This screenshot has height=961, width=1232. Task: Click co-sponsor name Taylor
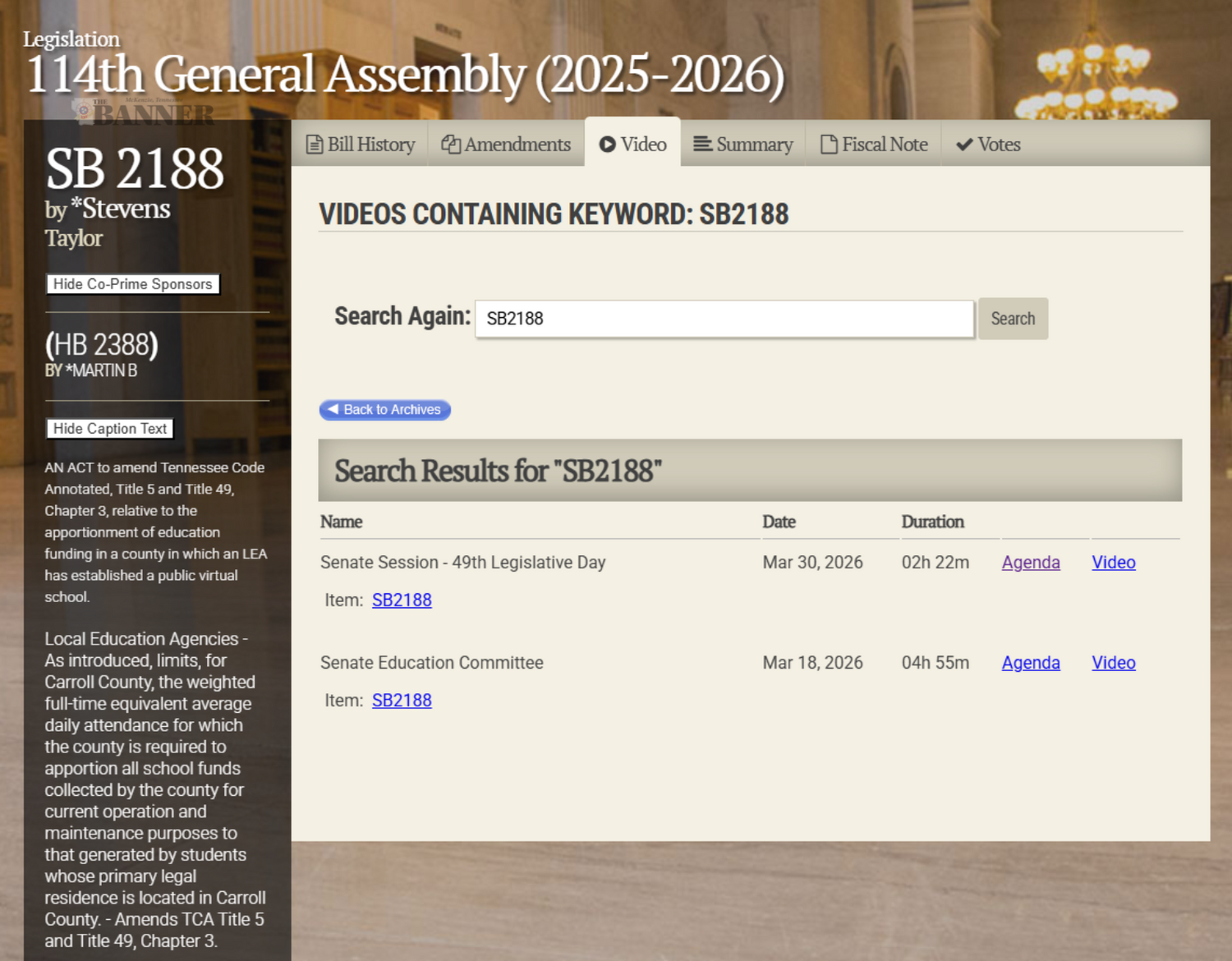click(x=74, y=238)
